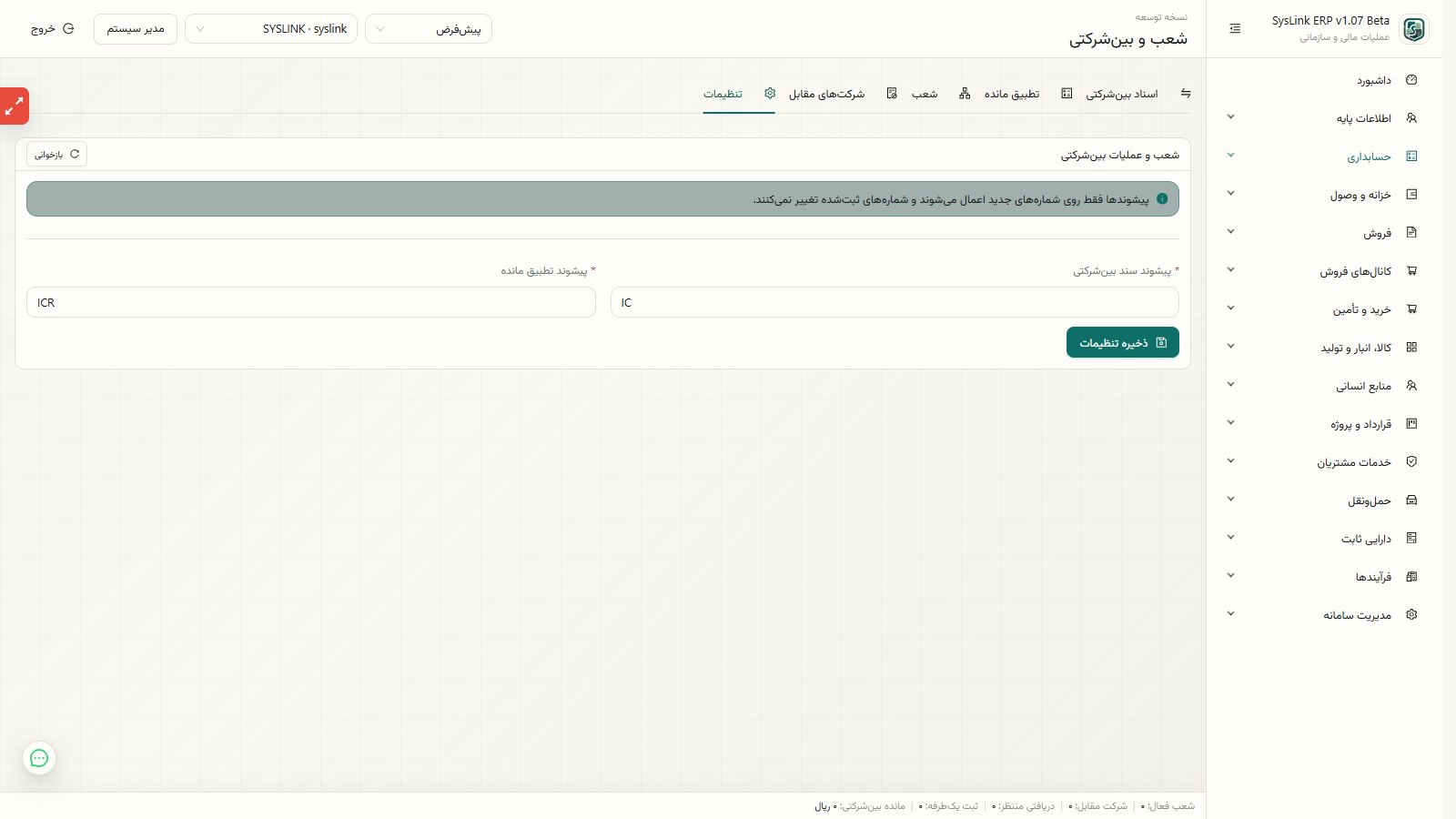Image resolution: width=1456 pixels, height=819 pixels.
Task: Collapse the حسابداری menu chevron
Action: pyautogui.click(x=1230, y=156)
